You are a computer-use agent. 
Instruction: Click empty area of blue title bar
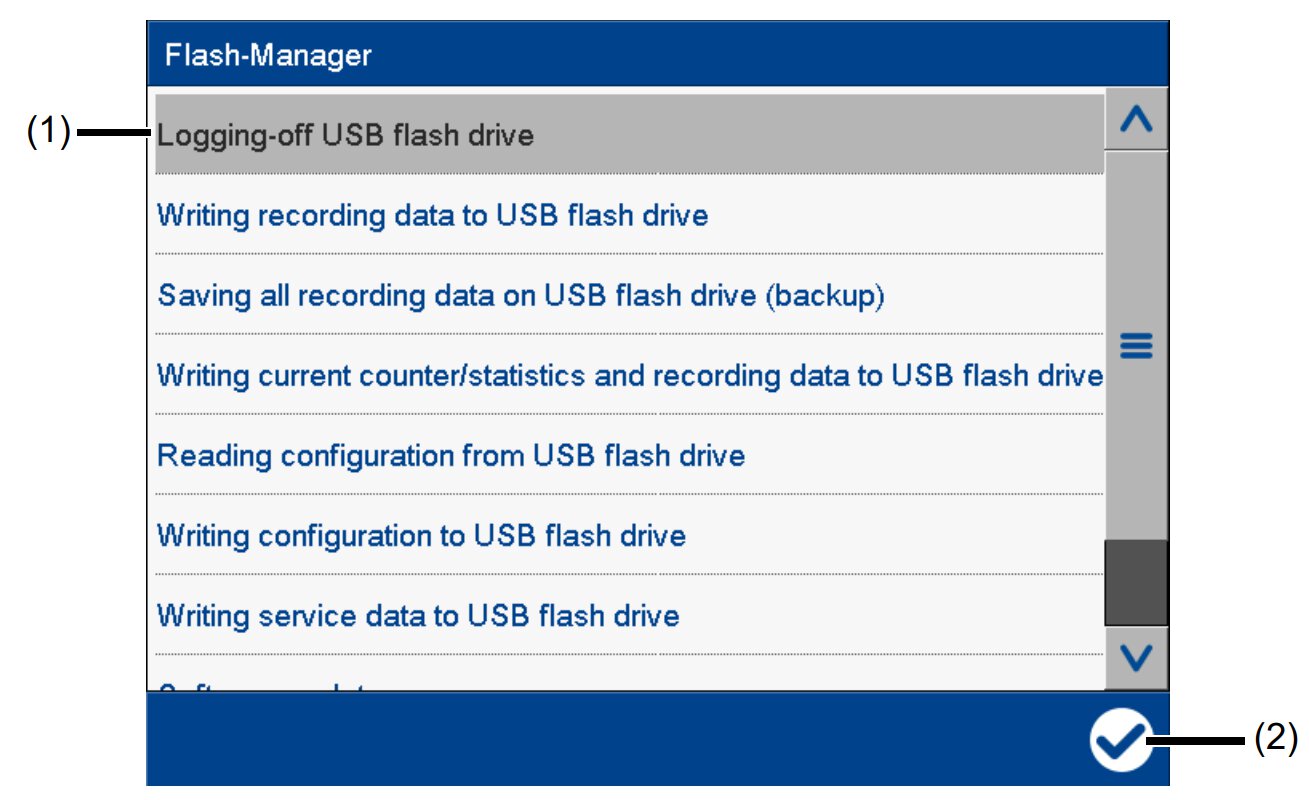tap(760, 54)
